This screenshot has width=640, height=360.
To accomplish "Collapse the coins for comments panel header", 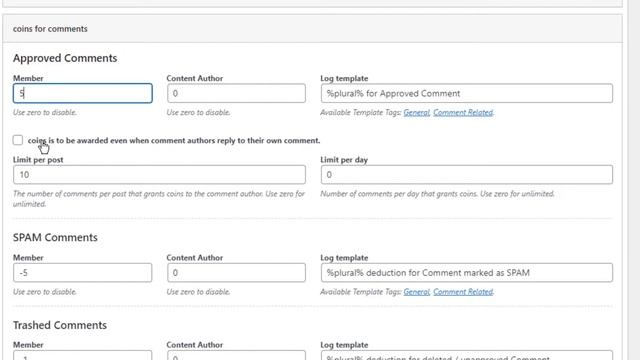I will tap(312, 29).
